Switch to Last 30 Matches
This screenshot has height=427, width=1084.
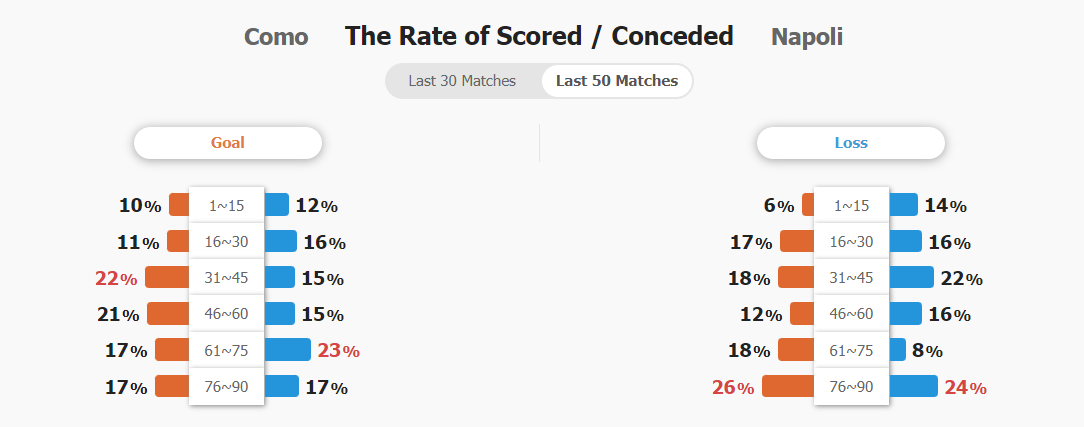tap(462, 81)
